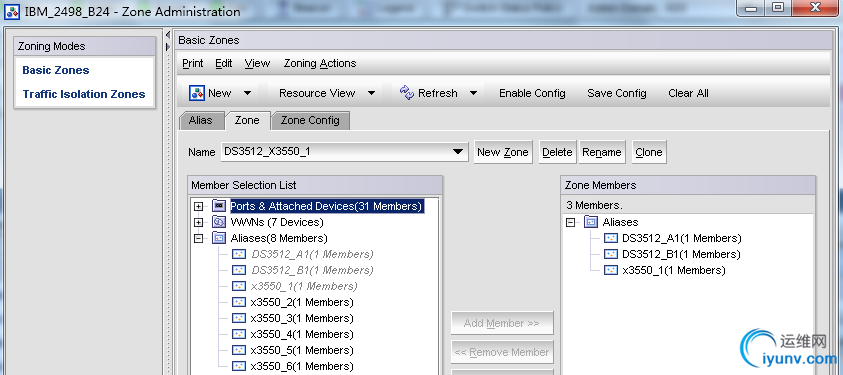Viewport: 843px width, 375px height.
Task: Collapse Aliases(8 Members) tree node
Action: click(x=198, y=239)
